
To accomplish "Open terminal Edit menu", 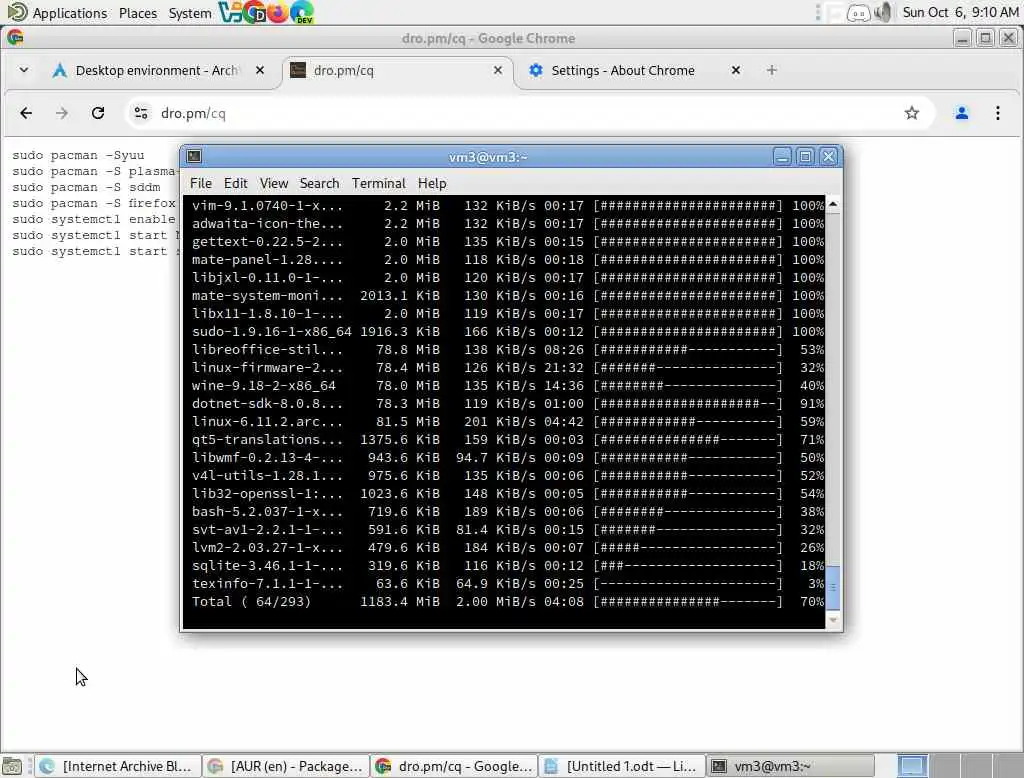I will (x=235, y=184).
